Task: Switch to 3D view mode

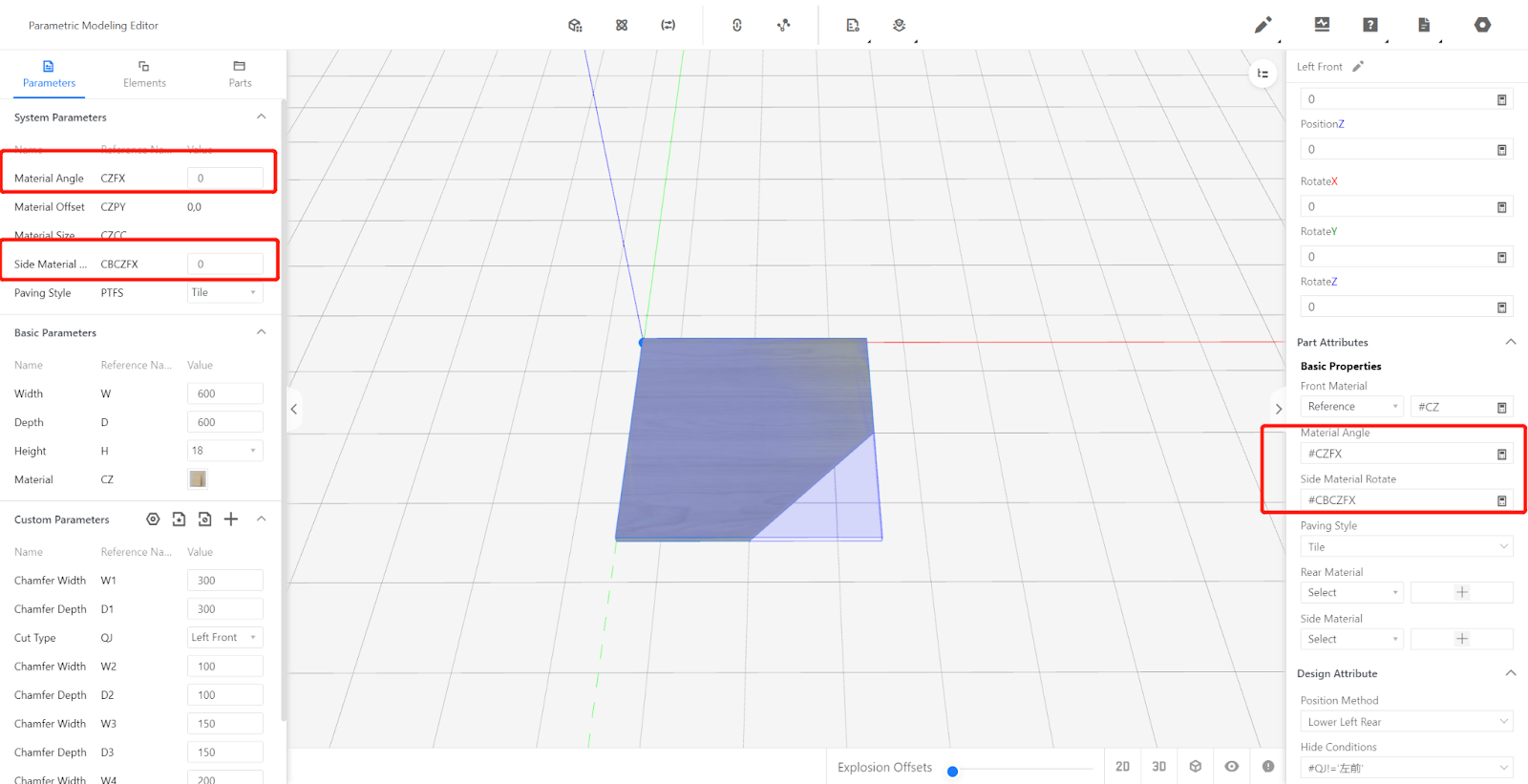Action: (1158, 767)
